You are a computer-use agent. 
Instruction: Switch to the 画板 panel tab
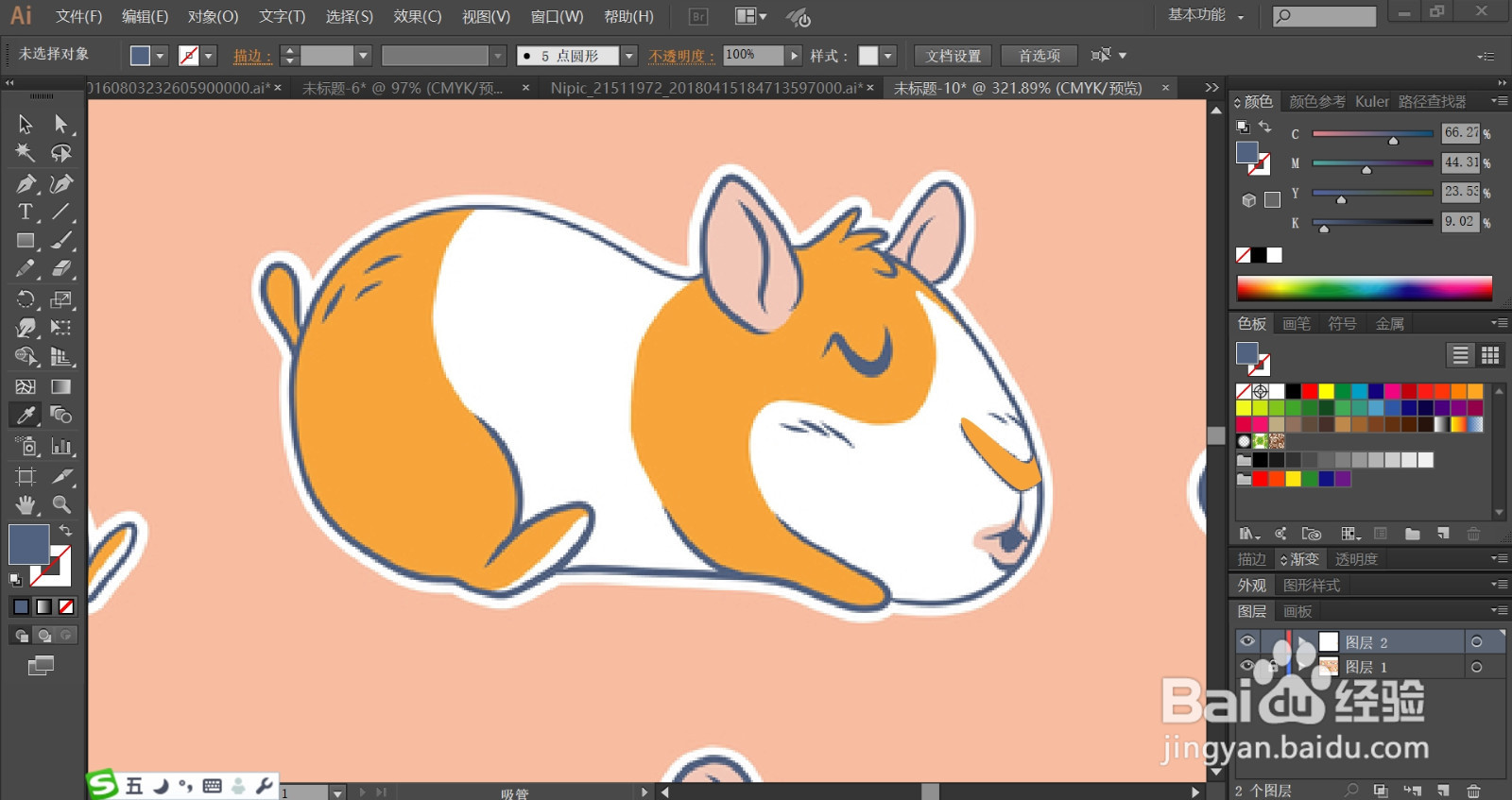(1297, 611)
